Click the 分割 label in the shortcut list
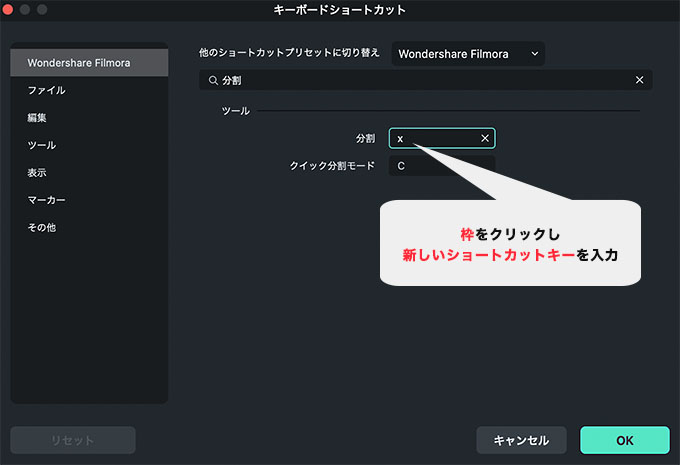Viewport: 680px width, 465px height. click(365, 138)
